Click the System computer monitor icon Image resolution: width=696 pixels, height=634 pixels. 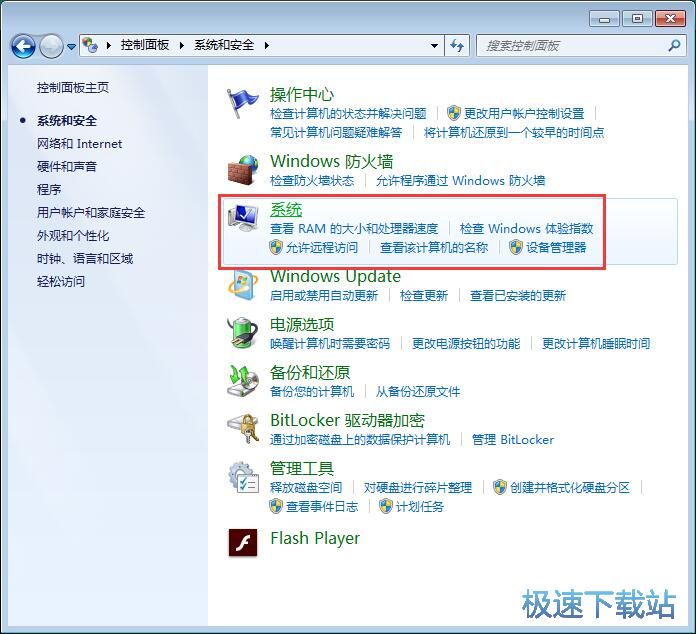click(243, 218)
